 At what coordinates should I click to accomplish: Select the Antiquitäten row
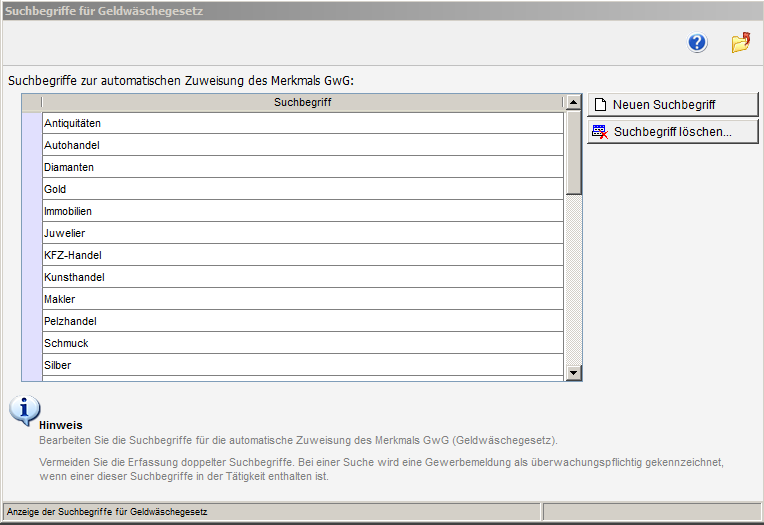pyautogui.click(x=302, y=123)
